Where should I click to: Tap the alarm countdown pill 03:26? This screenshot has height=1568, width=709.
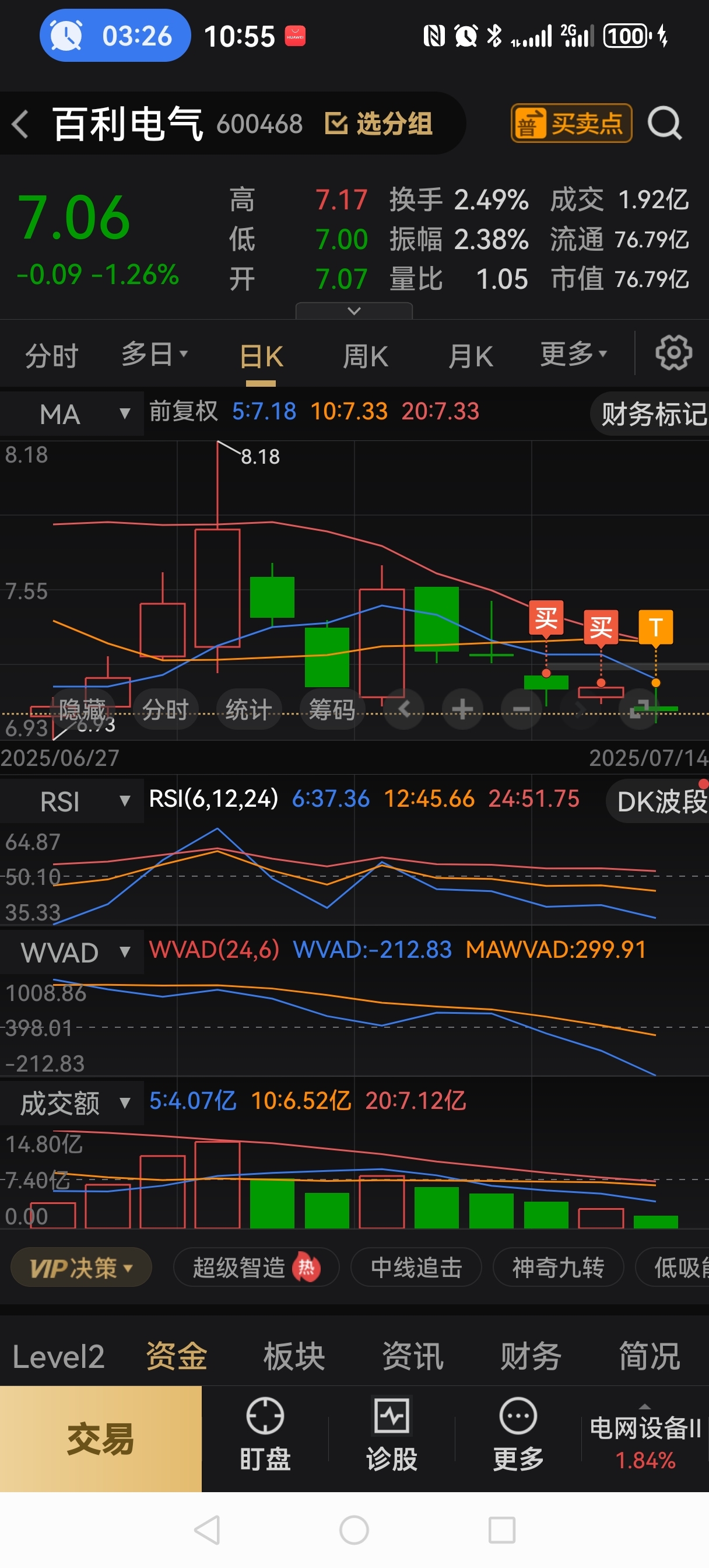pos(115,36)
